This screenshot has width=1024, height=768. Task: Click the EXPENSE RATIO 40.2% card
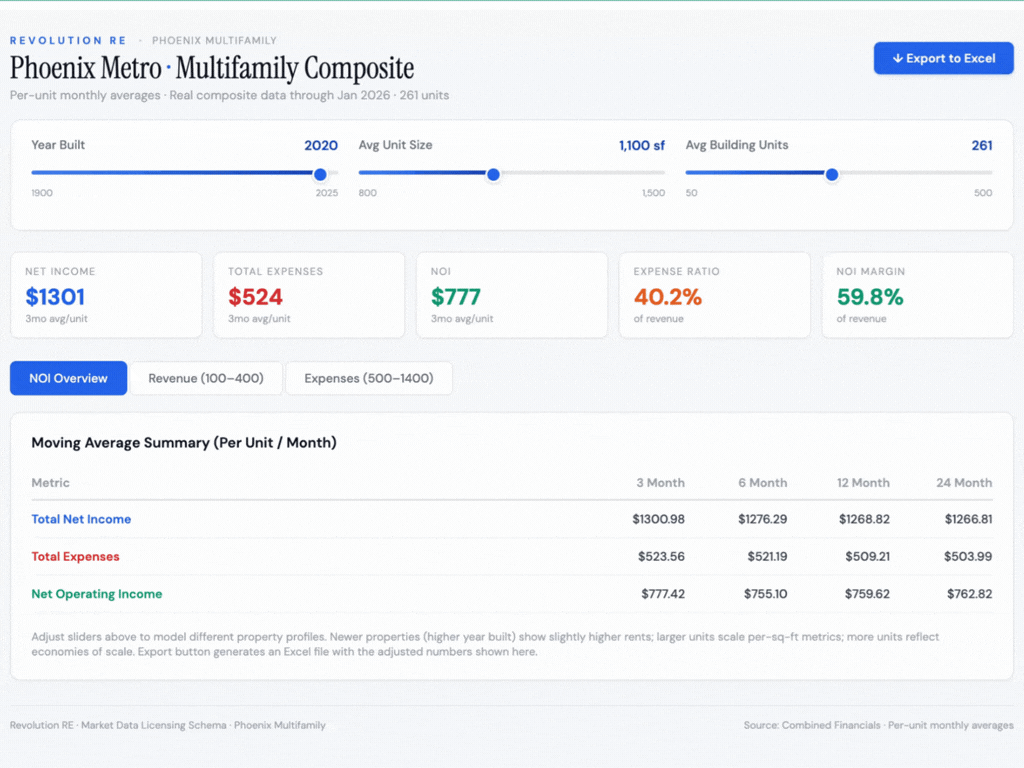pos(714,295)
